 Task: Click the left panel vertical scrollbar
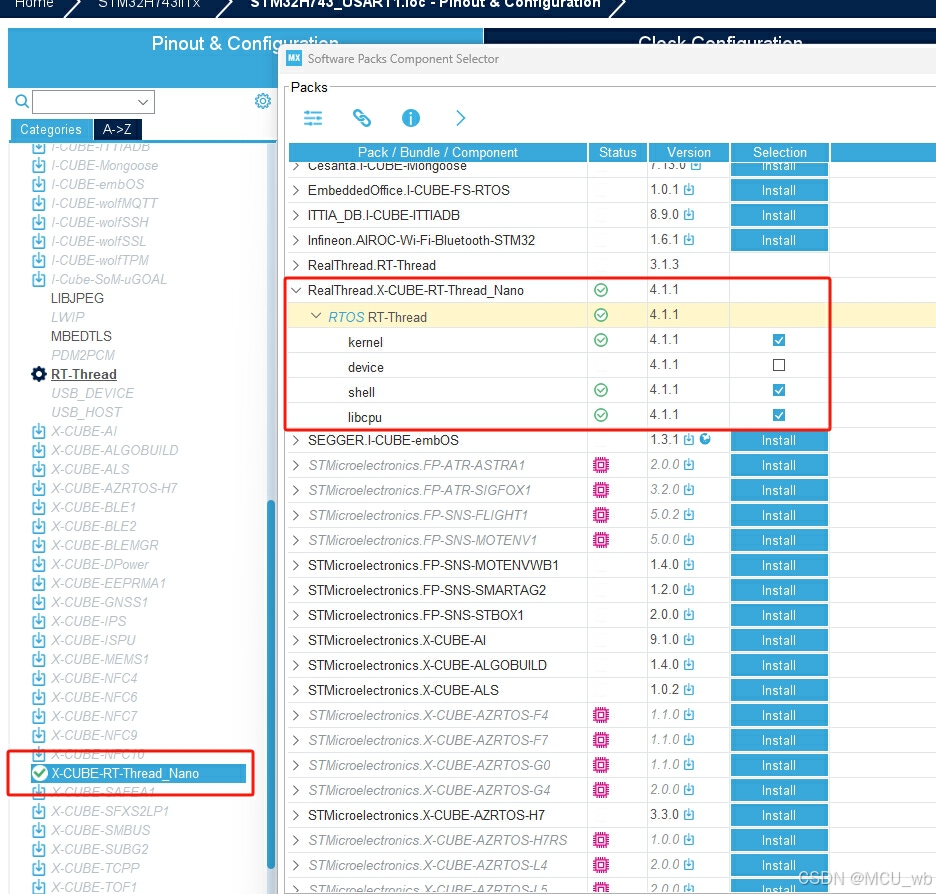[270, 684]
